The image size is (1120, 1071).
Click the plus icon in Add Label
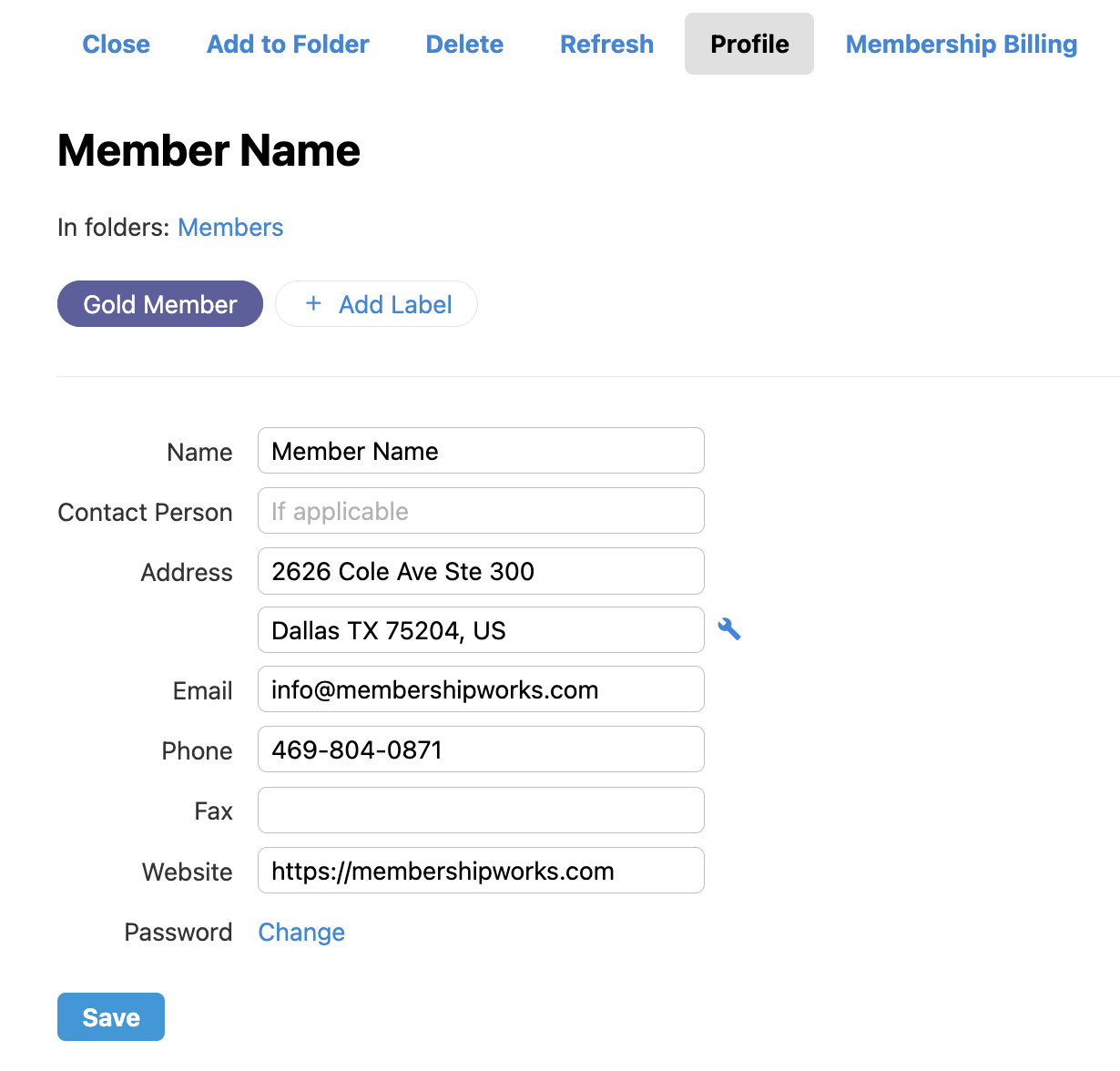(x=313, y=304)
